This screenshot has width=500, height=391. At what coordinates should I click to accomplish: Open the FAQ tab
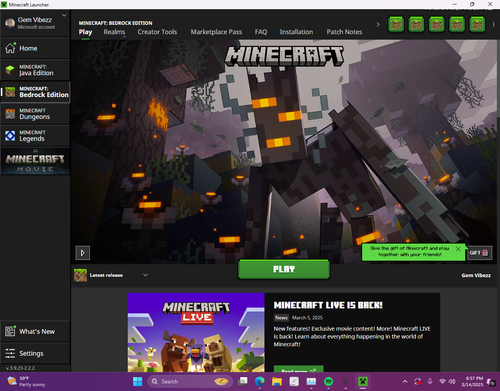261,32
